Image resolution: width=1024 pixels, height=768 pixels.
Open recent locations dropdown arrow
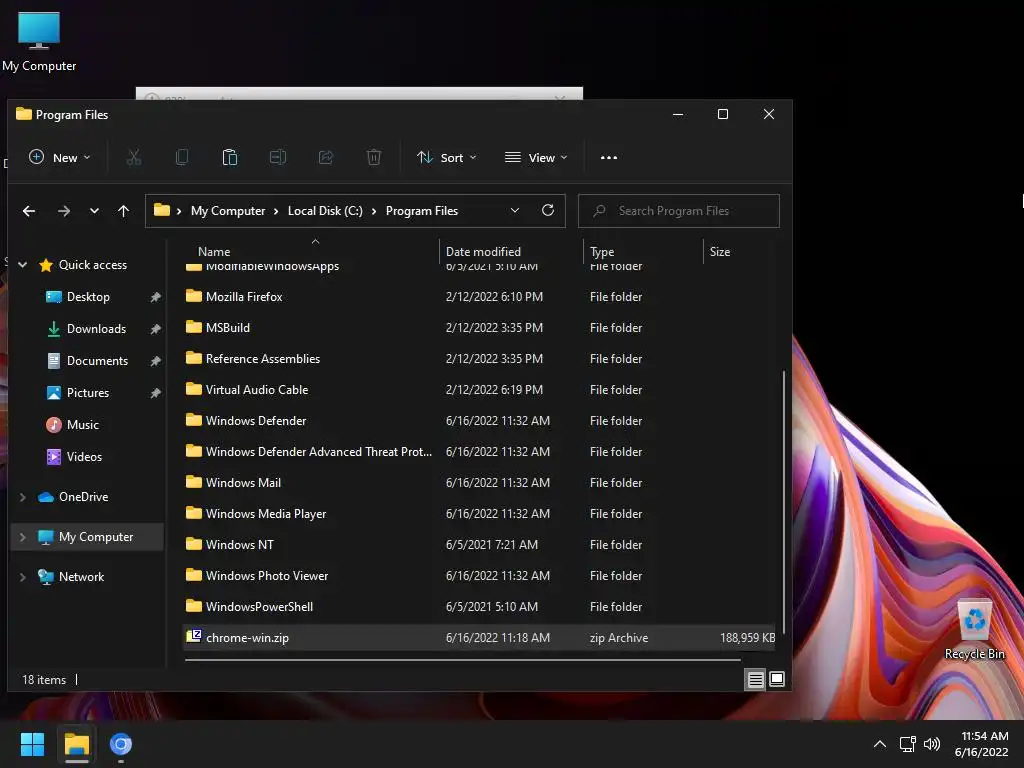(95, 211)
